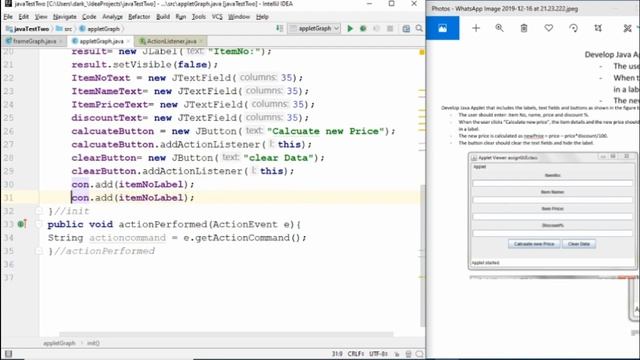Image resolution: width=640 pixels, height=360 pixels.
Task: Open the Analyze menu
Action: [x=112, y=17]
